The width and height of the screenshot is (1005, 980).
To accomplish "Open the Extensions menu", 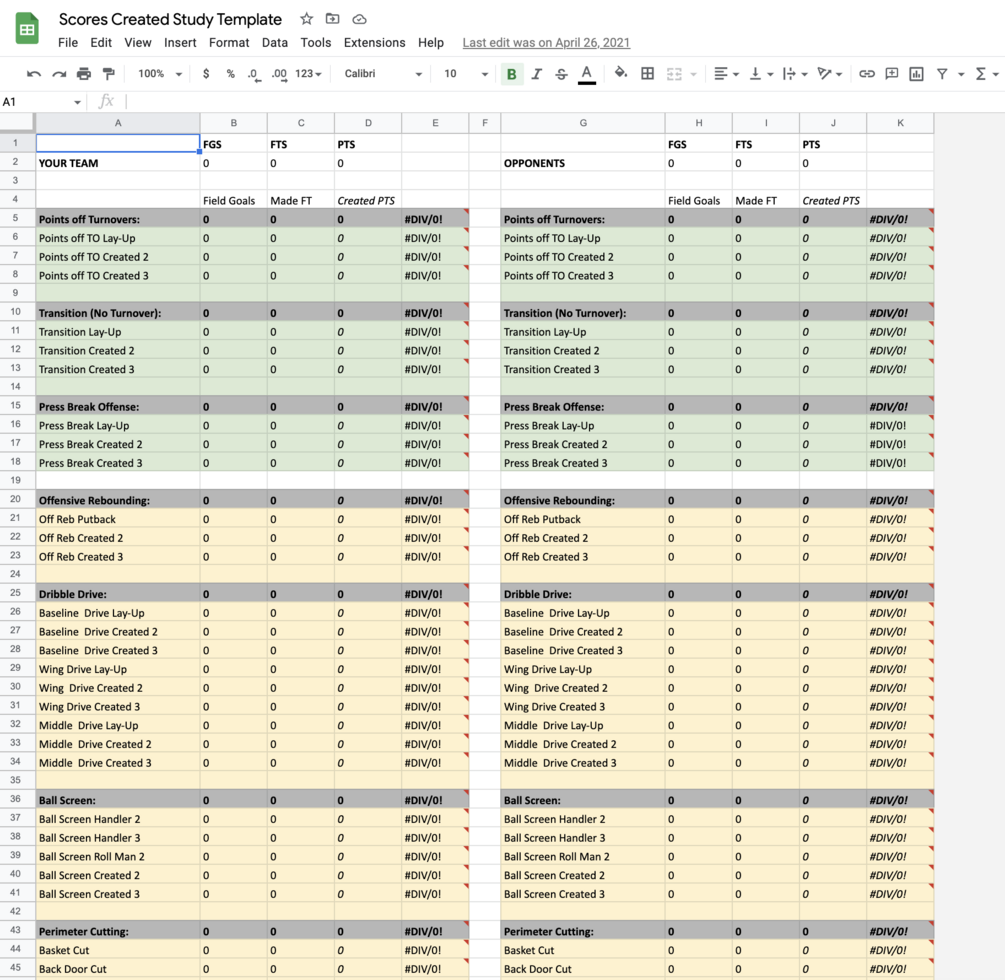I will click(x=374, y=43).
